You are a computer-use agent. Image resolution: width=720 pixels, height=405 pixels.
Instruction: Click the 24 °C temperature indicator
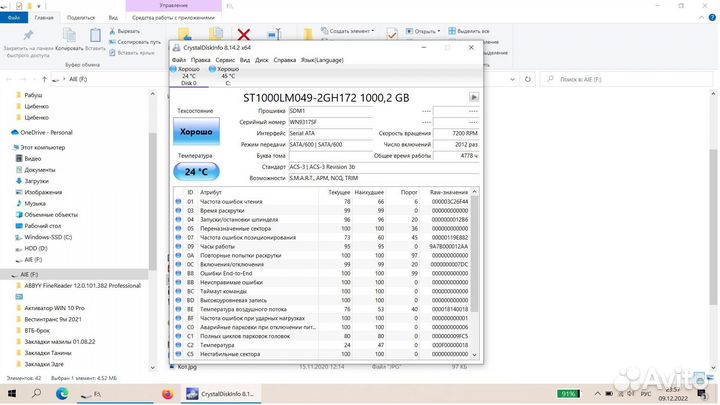[x=196, y=172]
